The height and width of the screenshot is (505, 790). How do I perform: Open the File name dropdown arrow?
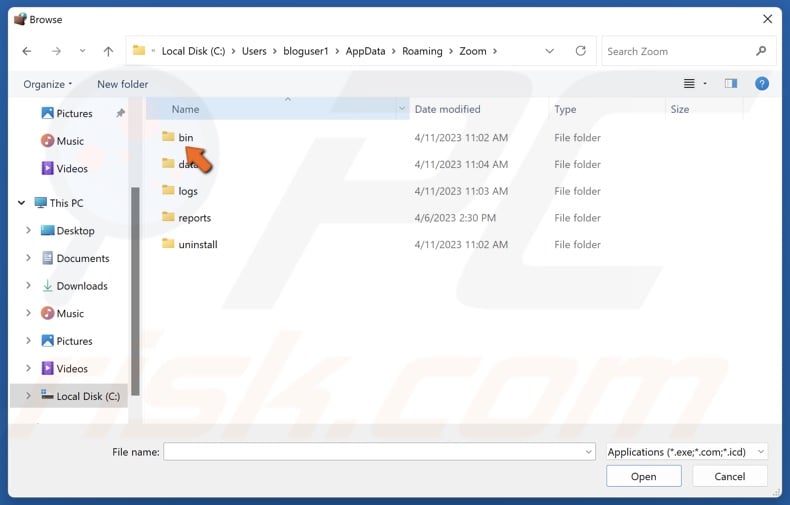click(x=588, y=452)
